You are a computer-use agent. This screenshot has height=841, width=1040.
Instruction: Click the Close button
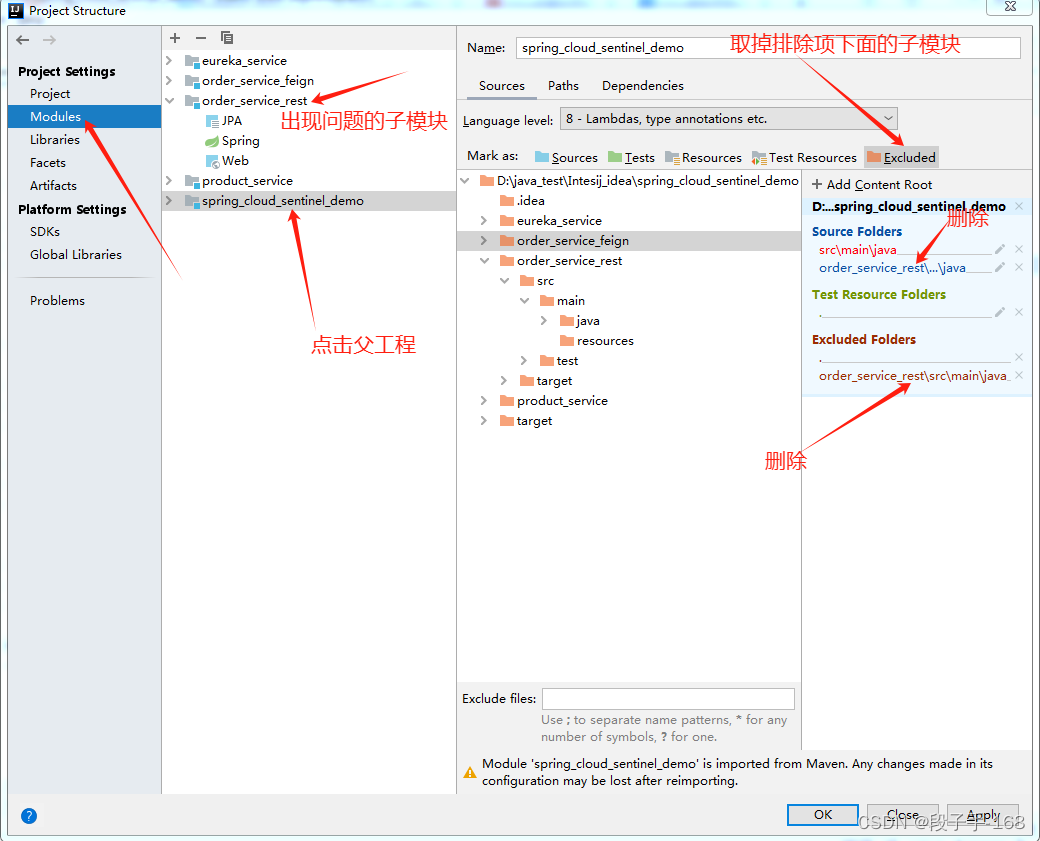[x=903, y=815]
